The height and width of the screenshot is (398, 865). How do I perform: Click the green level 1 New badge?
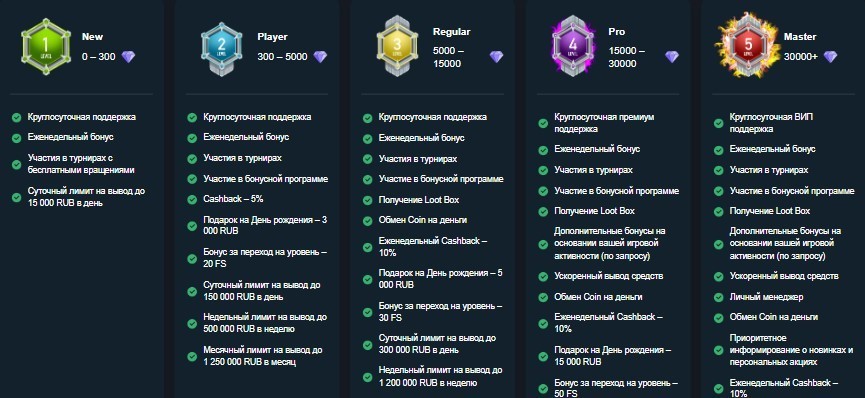tap(46, 46)
